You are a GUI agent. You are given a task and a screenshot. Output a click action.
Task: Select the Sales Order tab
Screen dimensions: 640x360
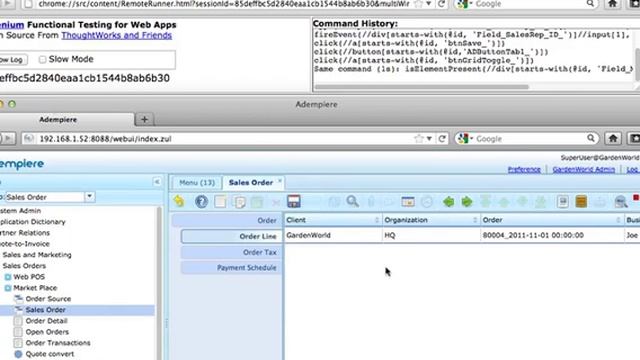[251, 182]
